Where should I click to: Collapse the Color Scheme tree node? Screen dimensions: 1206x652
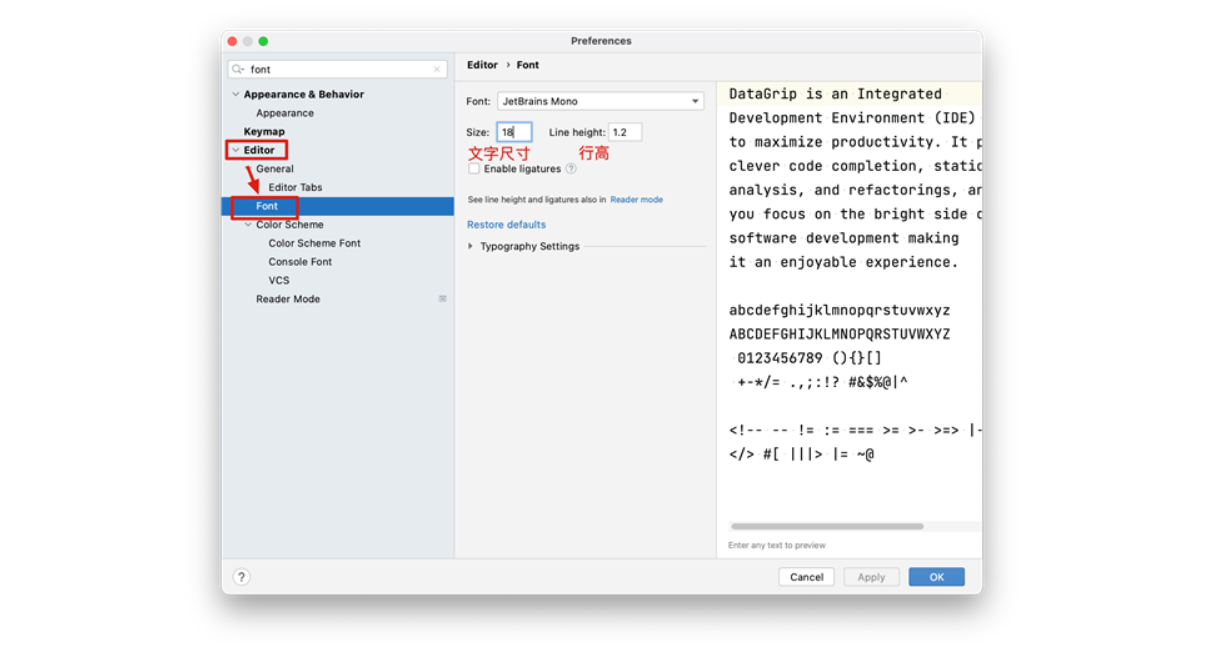point(249,225)
